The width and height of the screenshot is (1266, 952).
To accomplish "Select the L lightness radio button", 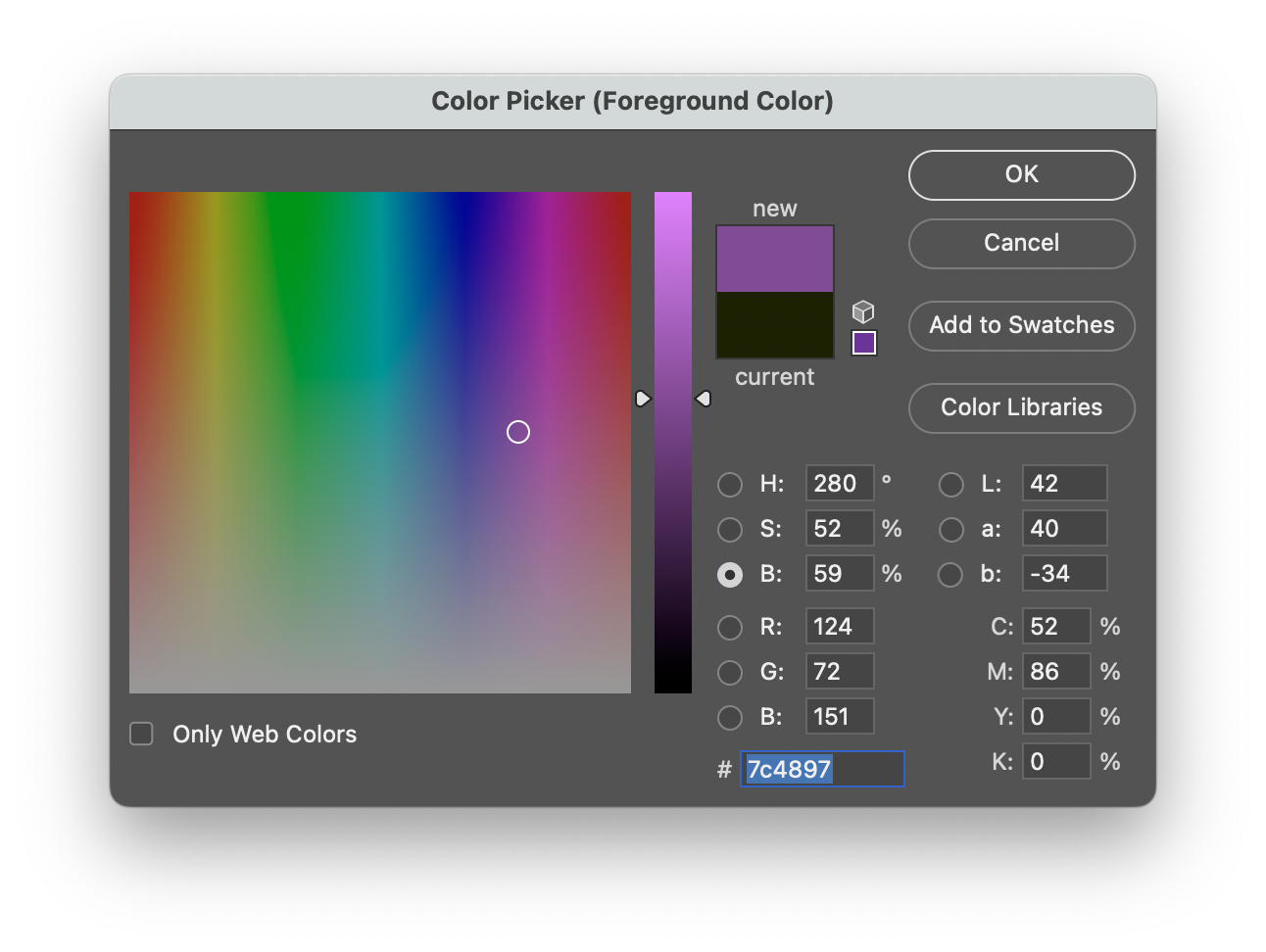I will [950, 484].
